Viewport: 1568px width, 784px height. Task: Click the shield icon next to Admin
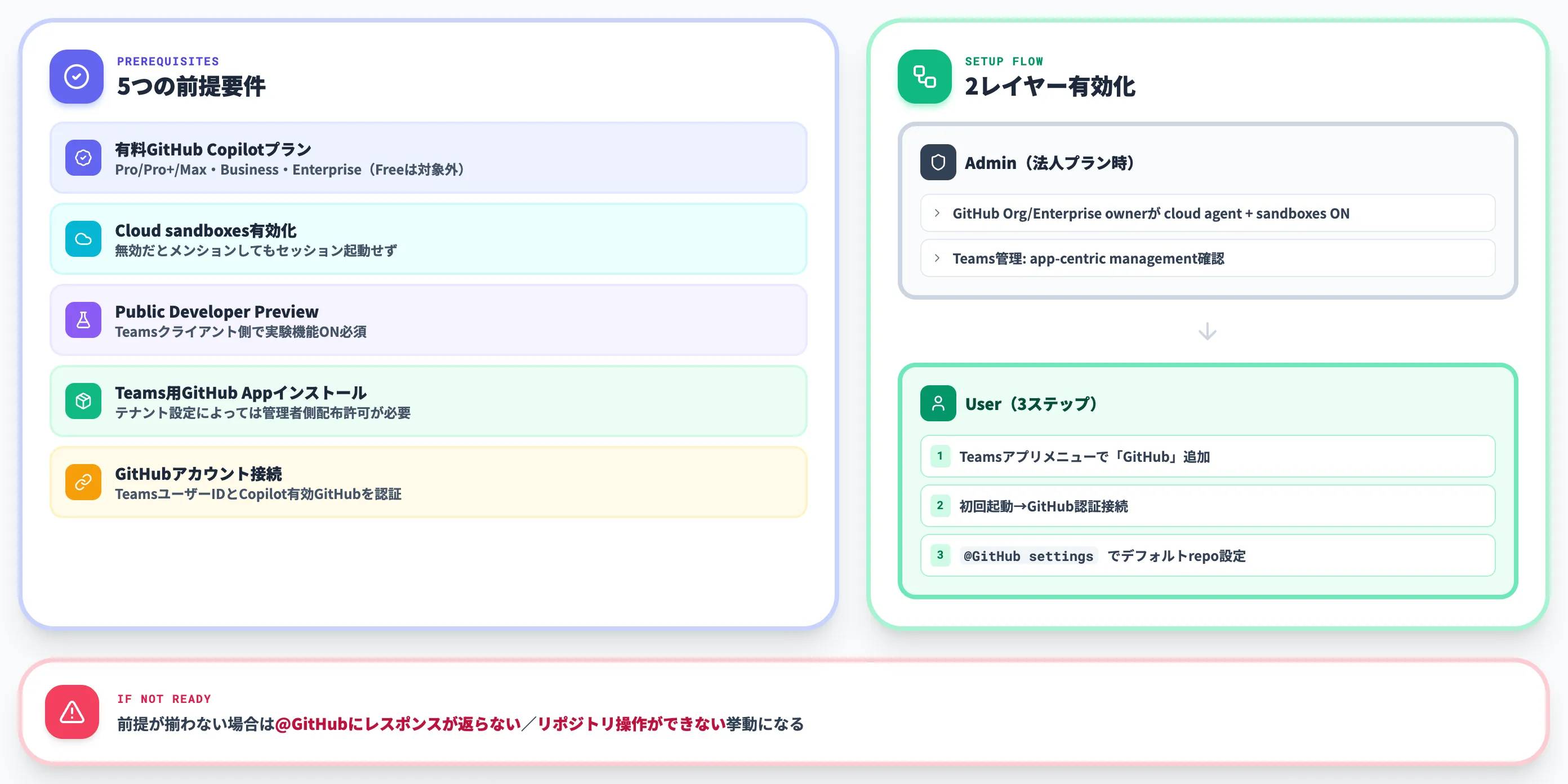938,163
